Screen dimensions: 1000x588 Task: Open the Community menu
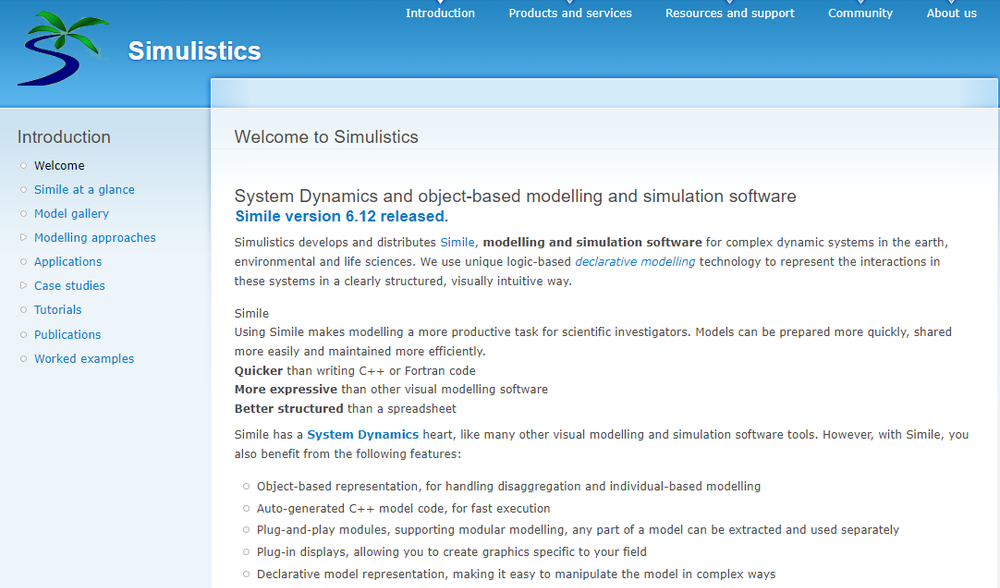(x=860, y=13)
